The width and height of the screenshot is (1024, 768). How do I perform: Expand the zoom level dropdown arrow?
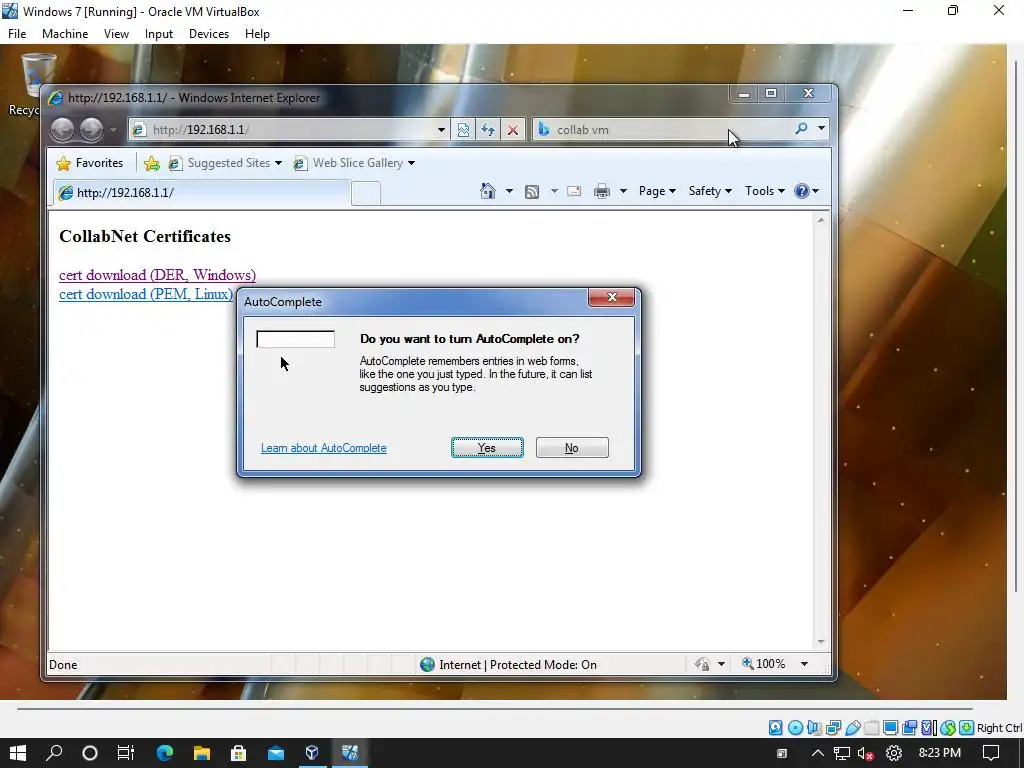pyautogui.click(x=805, y=664)
